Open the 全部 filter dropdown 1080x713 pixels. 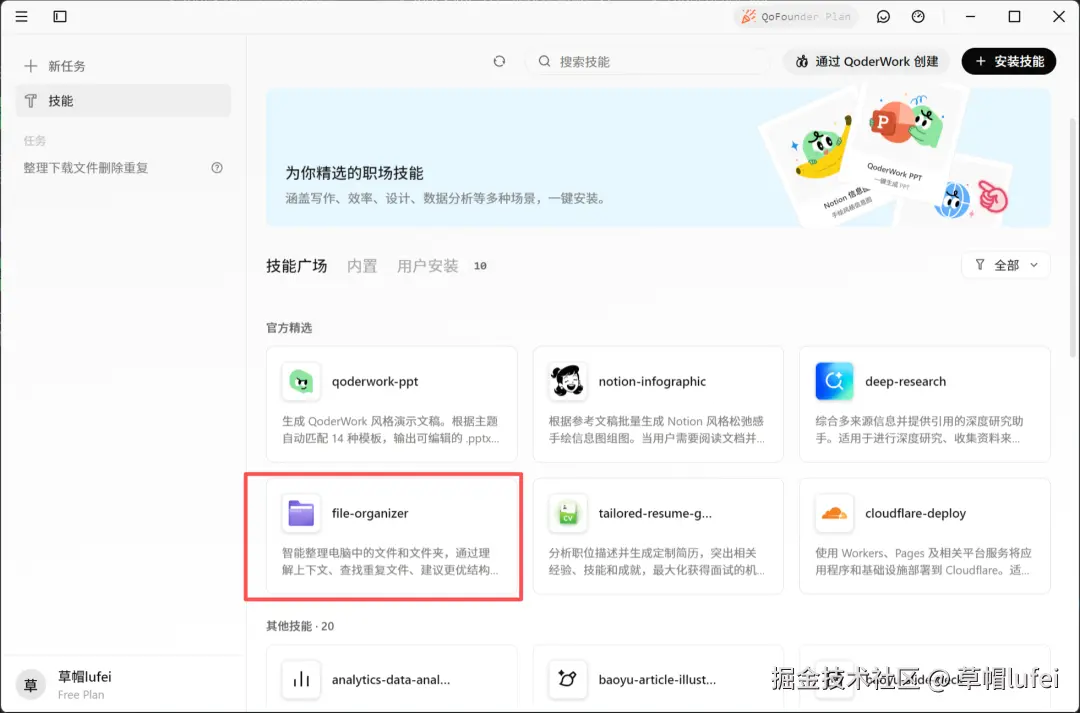pyautogui.click(x=1006, y=265)
